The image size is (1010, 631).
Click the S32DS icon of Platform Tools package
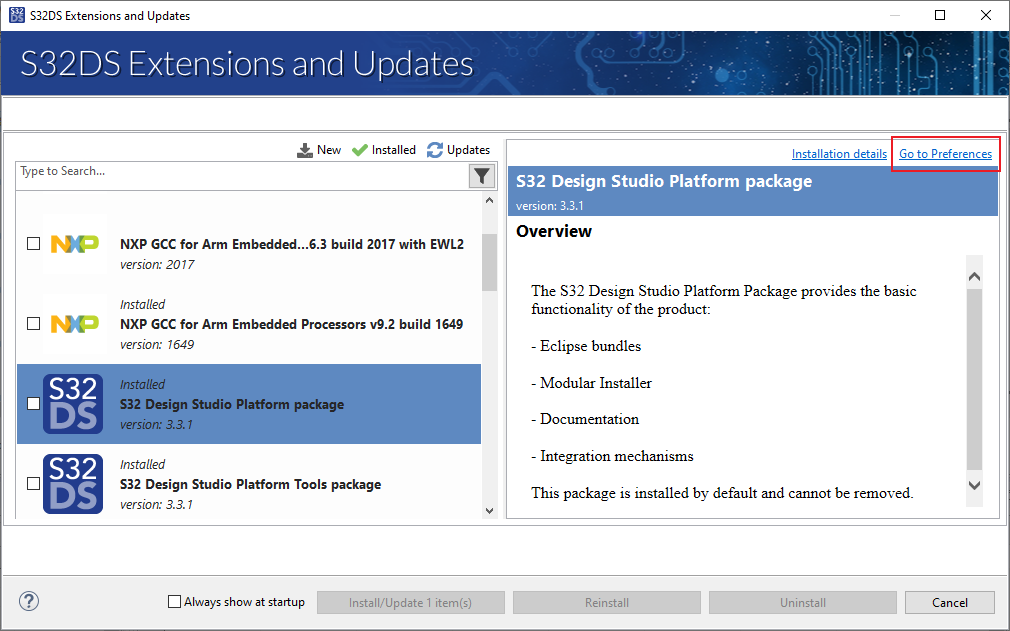(71, 483)
